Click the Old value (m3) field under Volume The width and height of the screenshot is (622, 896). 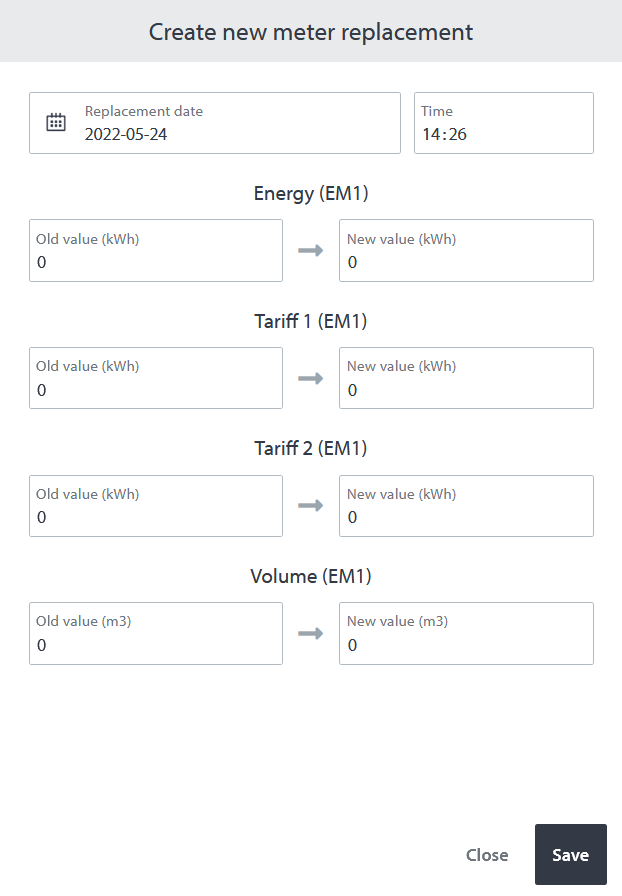click(x=155, y=633)
